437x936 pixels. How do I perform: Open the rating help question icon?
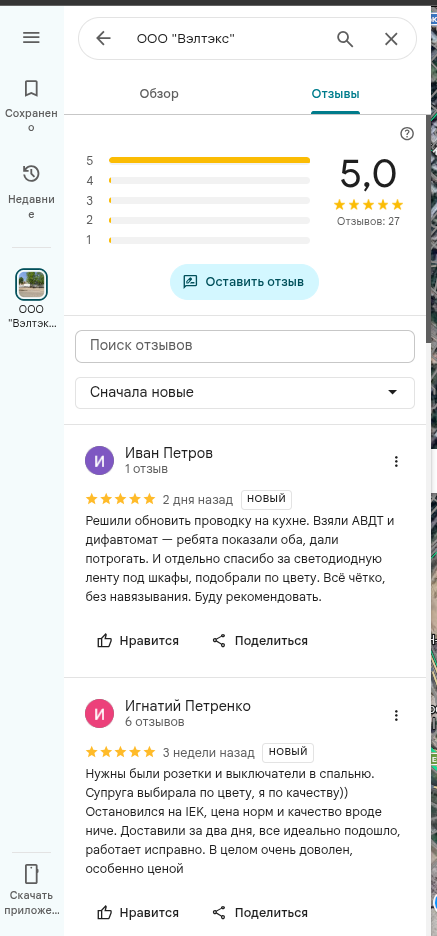[x=407, y=134]
